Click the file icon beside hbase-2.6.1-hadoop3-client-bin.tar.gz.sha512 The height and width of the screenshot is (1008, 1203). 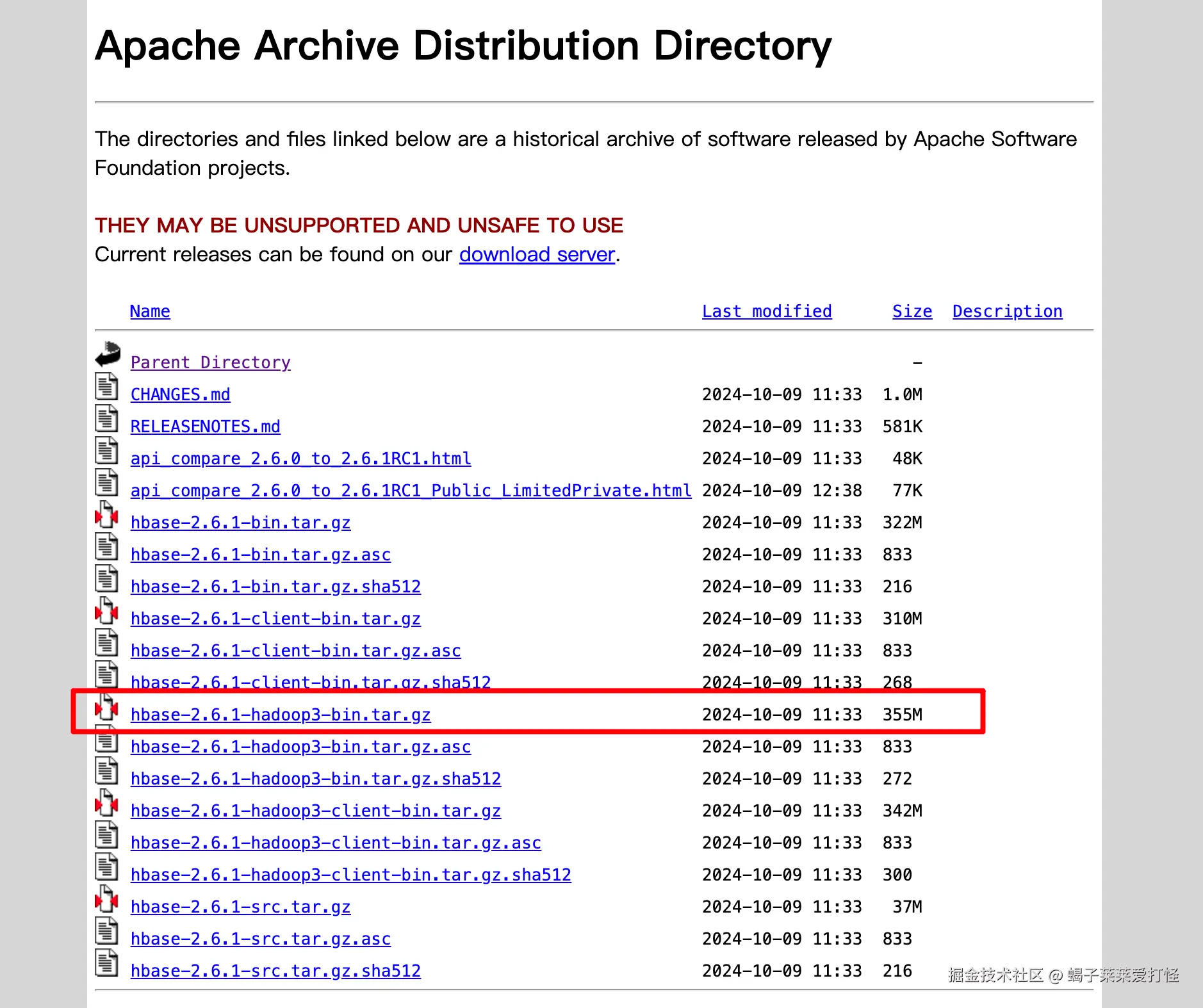click(x=106, y=866)
